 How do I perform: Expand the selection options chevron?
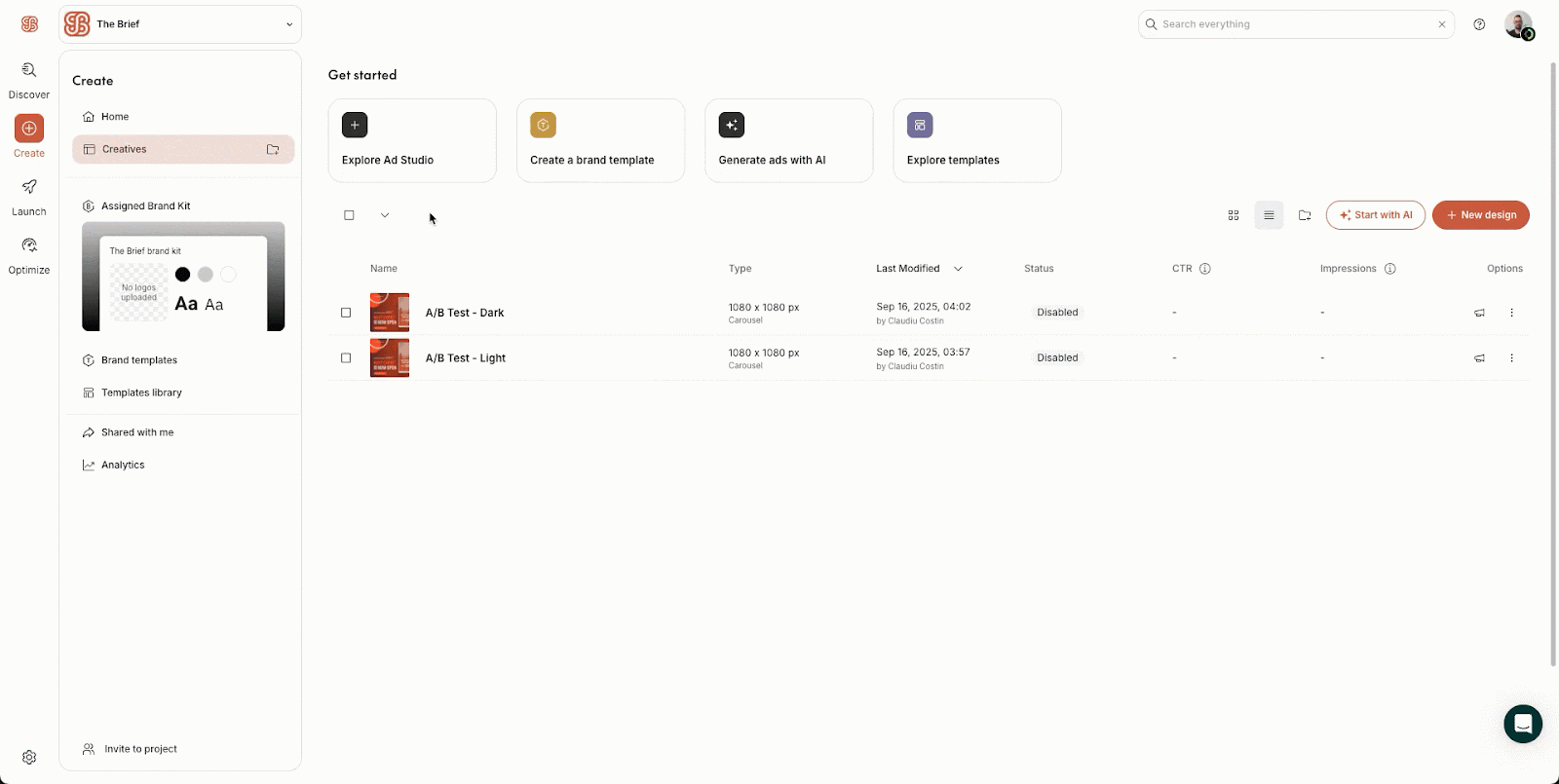pos(385,215)
